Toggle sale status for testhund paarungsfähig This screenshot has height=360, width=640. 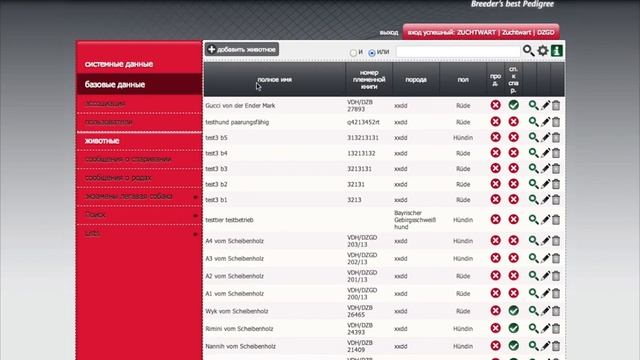496,121
